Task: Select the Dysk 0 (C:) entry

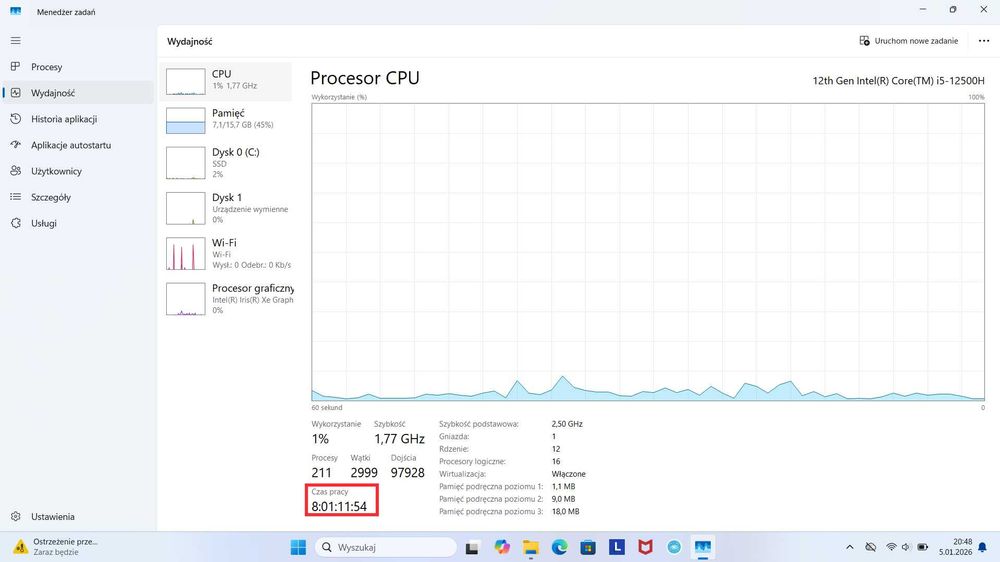Action: (226, 163)
